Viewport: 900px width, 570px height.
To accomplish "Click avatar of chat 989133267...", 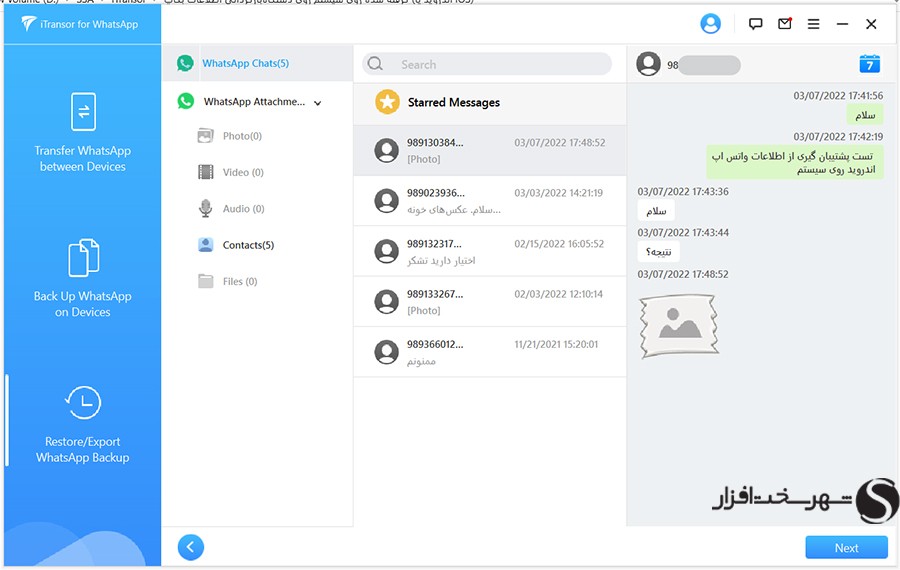I will coord(386,302).
